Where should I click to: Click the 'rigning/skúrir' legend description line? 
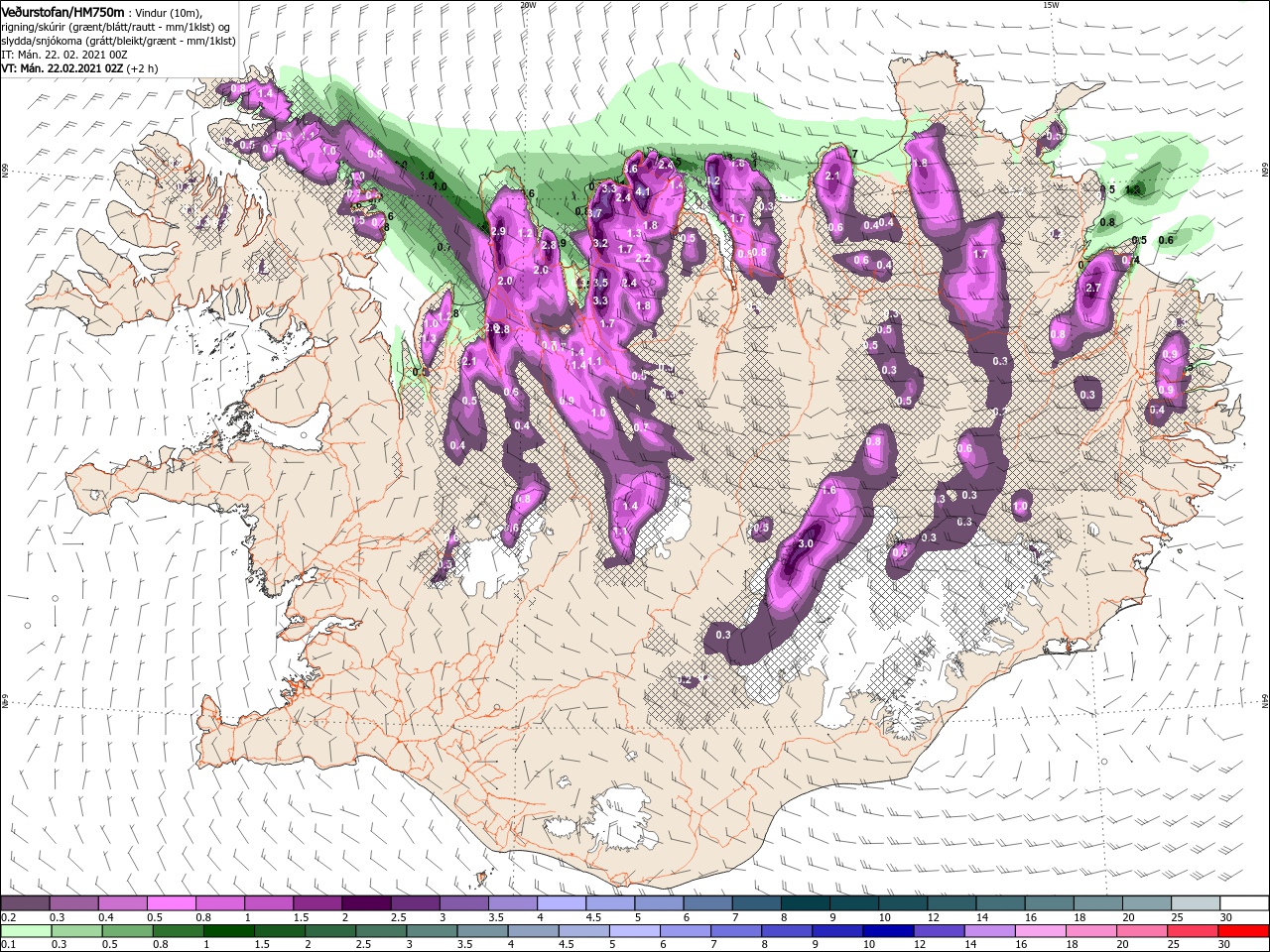(x=117, y=27)
